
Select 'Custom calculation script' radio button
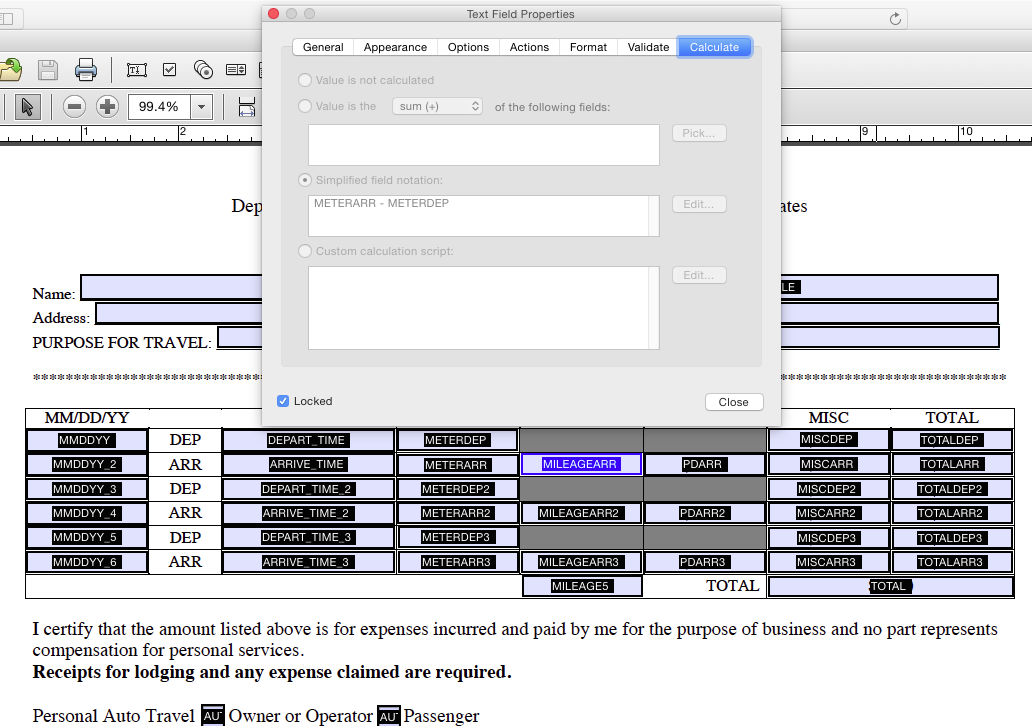[305, 251]
